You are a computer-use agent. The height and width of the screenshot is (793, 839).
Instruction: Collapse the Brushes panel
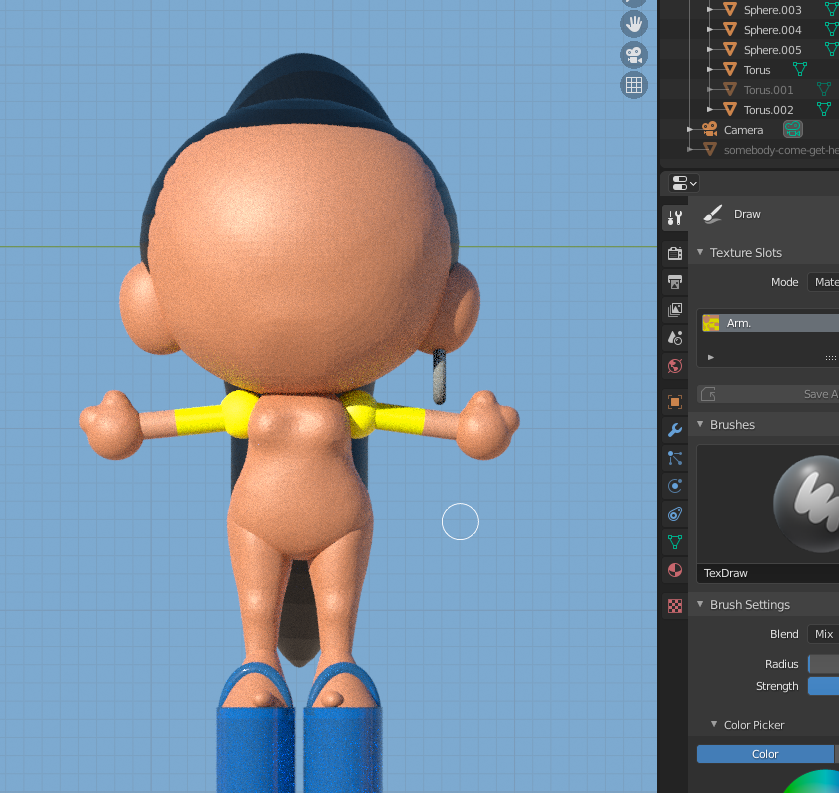pos(700,424)
